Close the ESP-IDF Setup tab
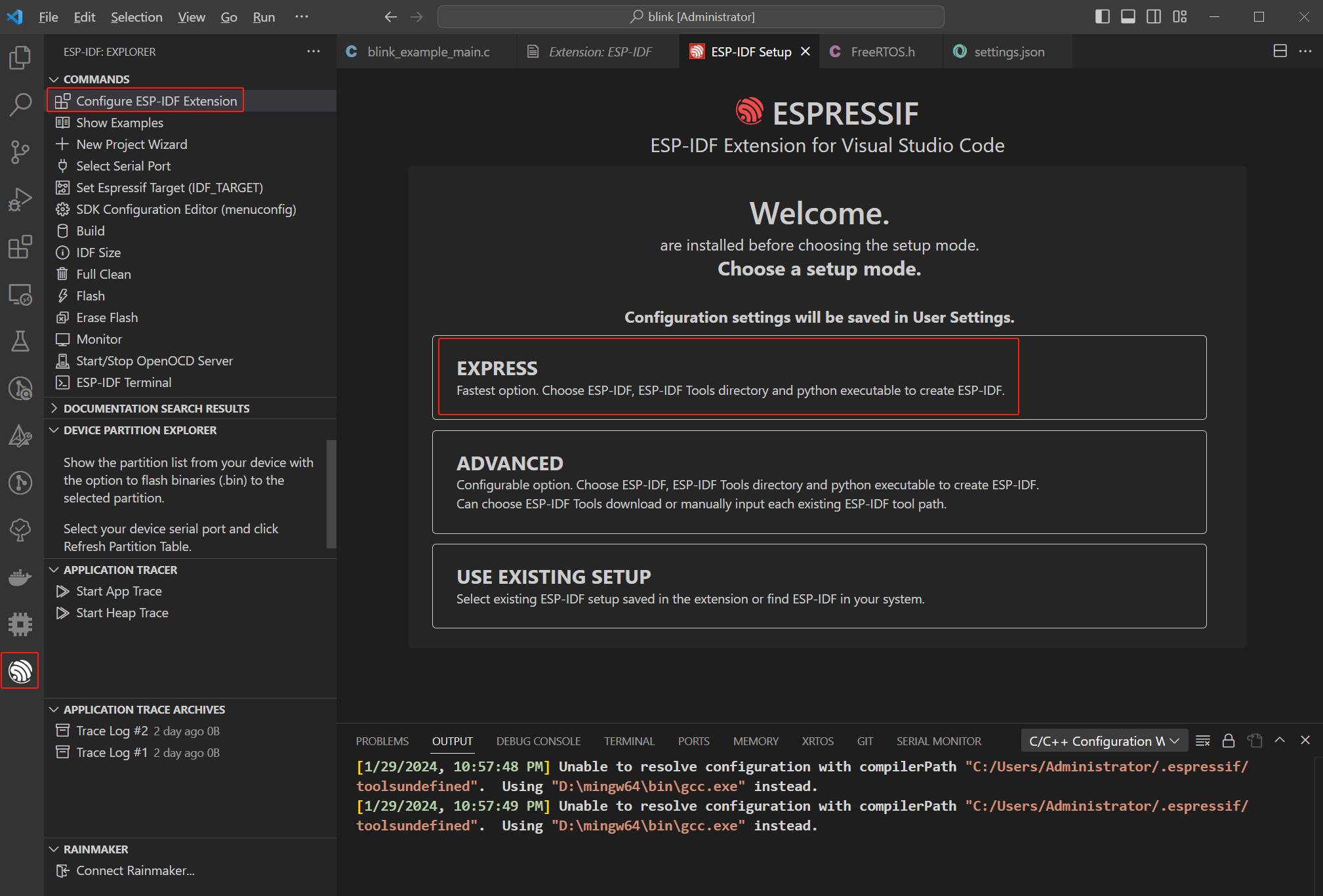 (805, 51)
